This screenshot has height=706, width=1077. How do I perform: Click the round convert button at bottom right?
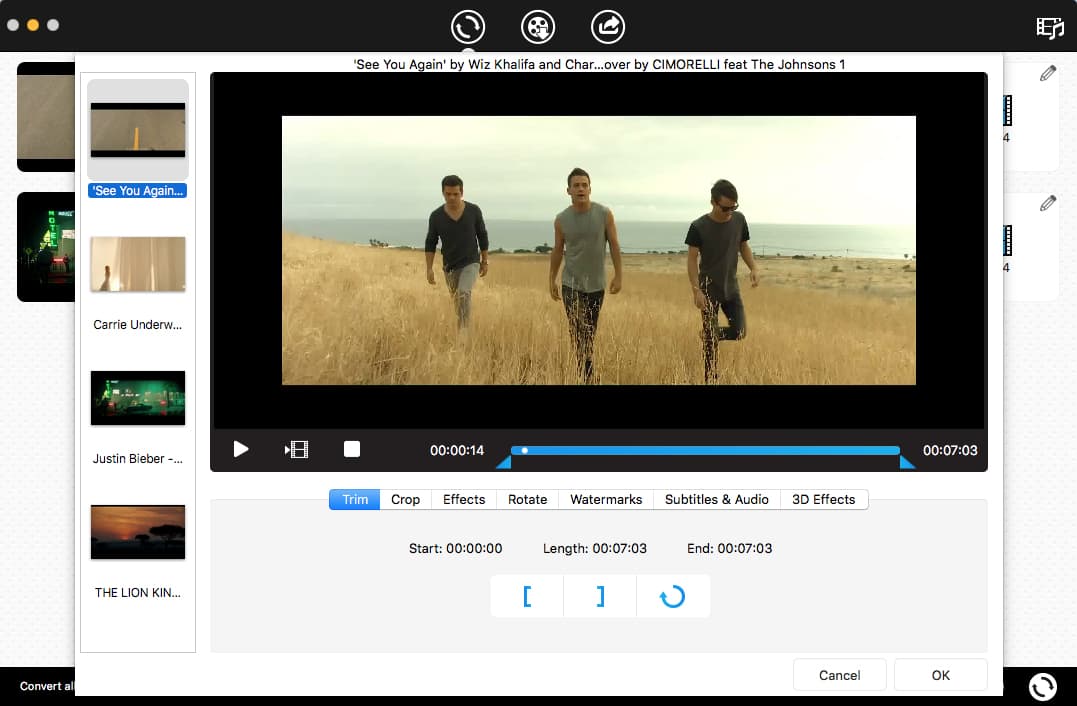[x=1043, y=686]
